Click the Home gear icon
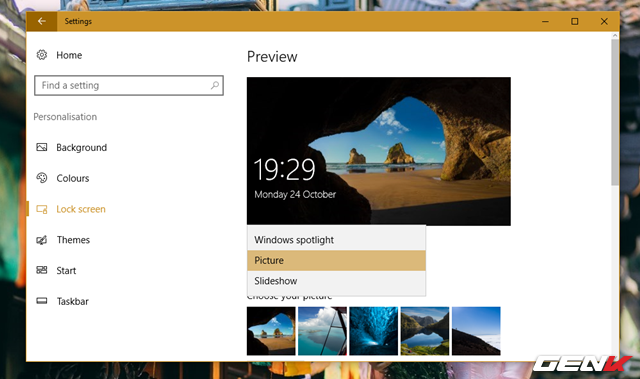The height and width of the screenshot is (379, 640). [42, 55]
